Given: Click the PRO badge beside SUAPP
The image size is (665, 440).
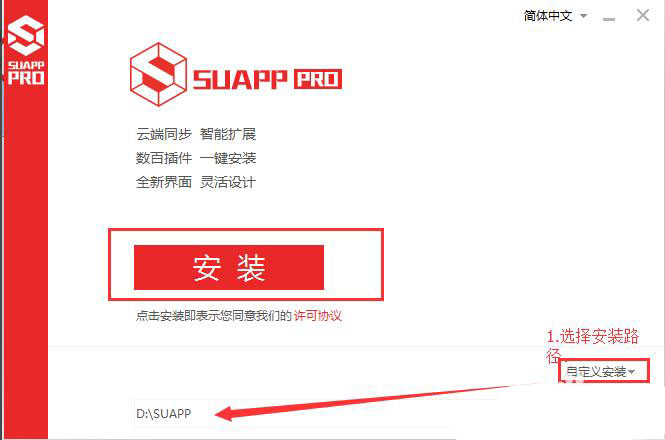Looking at the screenshot, I should pos(318,79).
